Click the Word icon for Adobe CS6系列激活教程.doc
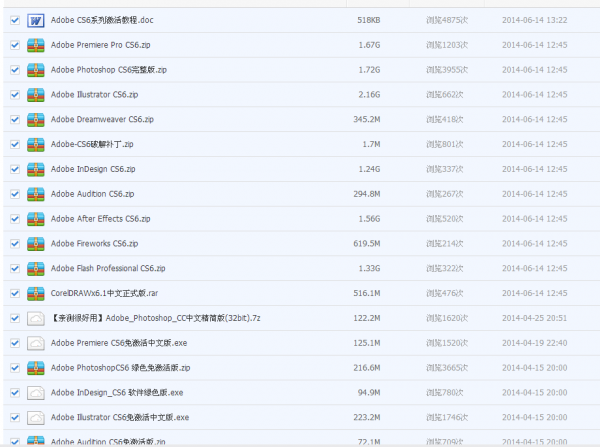The height and width of the screenshot is (447, 600). click(x=36, y=20)
